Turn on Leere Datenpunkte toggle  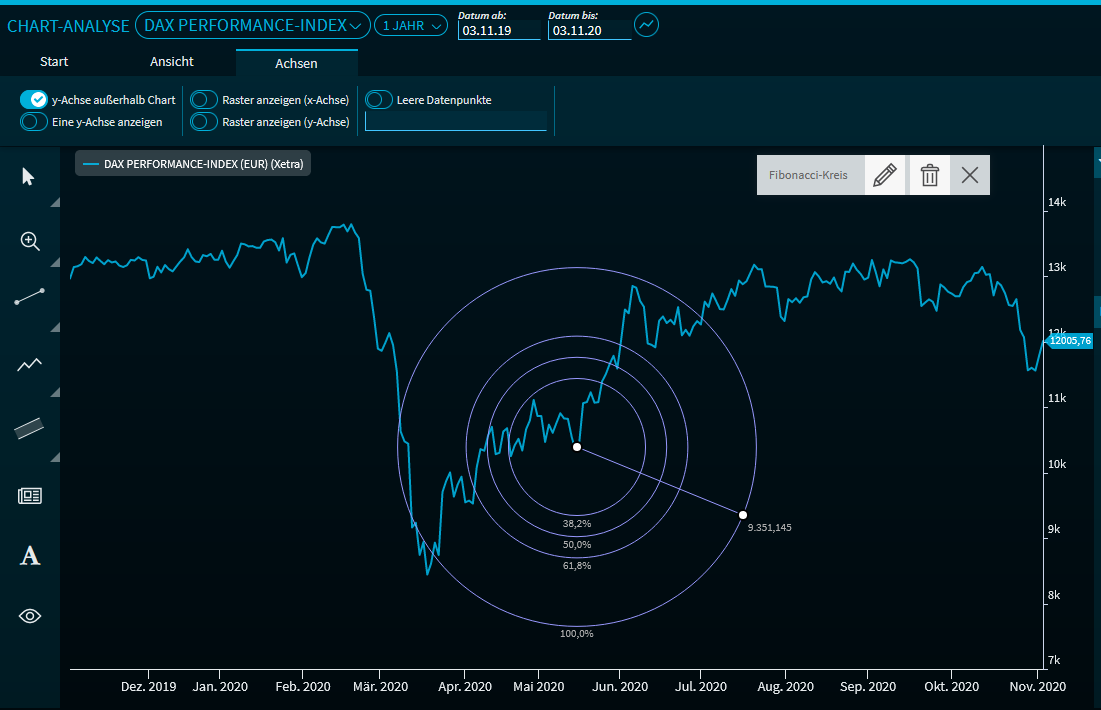click(379, 100)
